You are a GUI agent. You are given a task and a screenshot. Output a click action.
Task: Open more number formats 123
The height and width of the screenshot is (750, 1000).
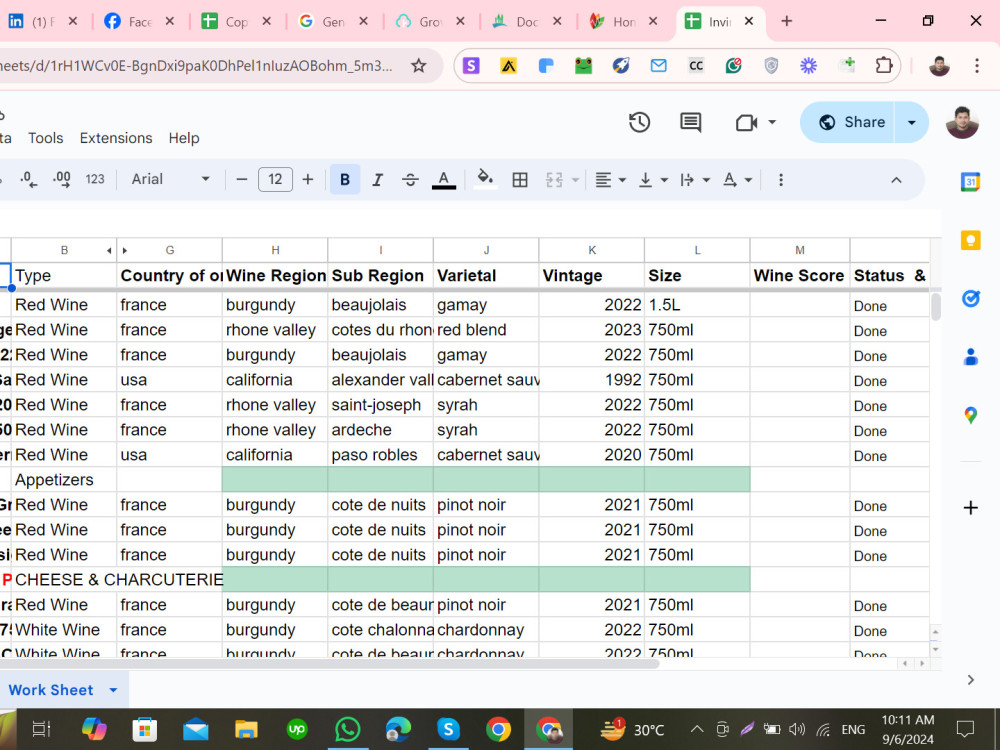click(95, 179)
